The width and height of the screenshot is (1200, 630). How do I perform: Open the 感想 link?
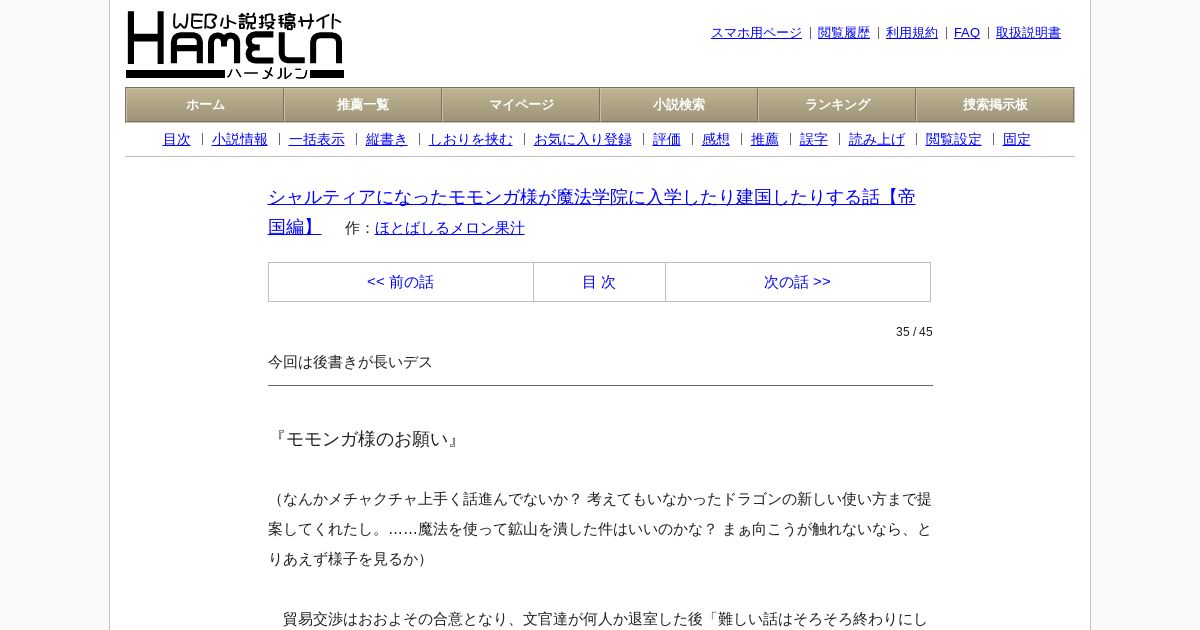(x=716, y=140)
